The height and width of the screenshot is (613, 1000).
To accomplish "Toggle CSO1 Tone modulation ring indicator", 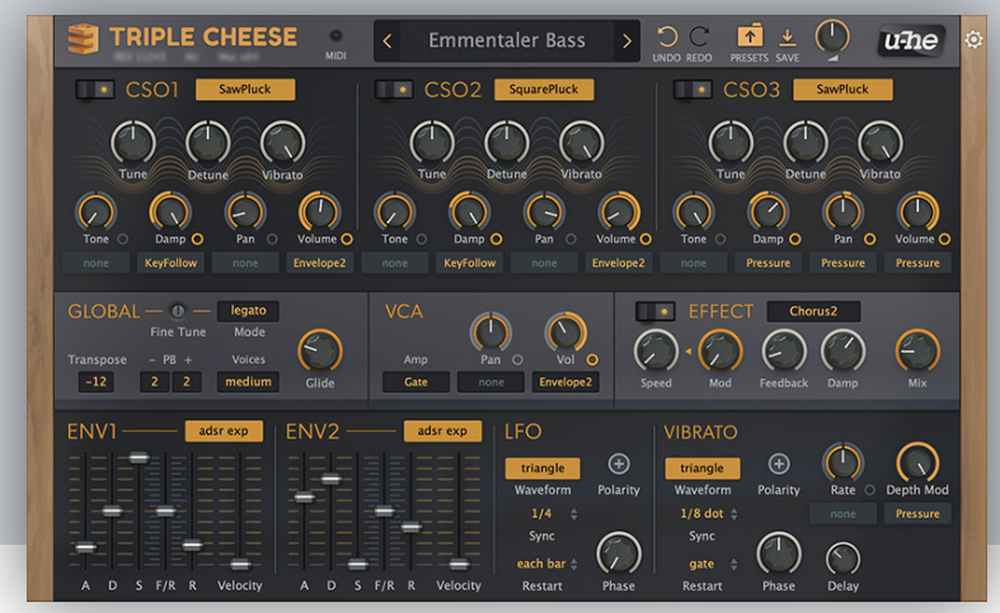I will pos(122,239).
